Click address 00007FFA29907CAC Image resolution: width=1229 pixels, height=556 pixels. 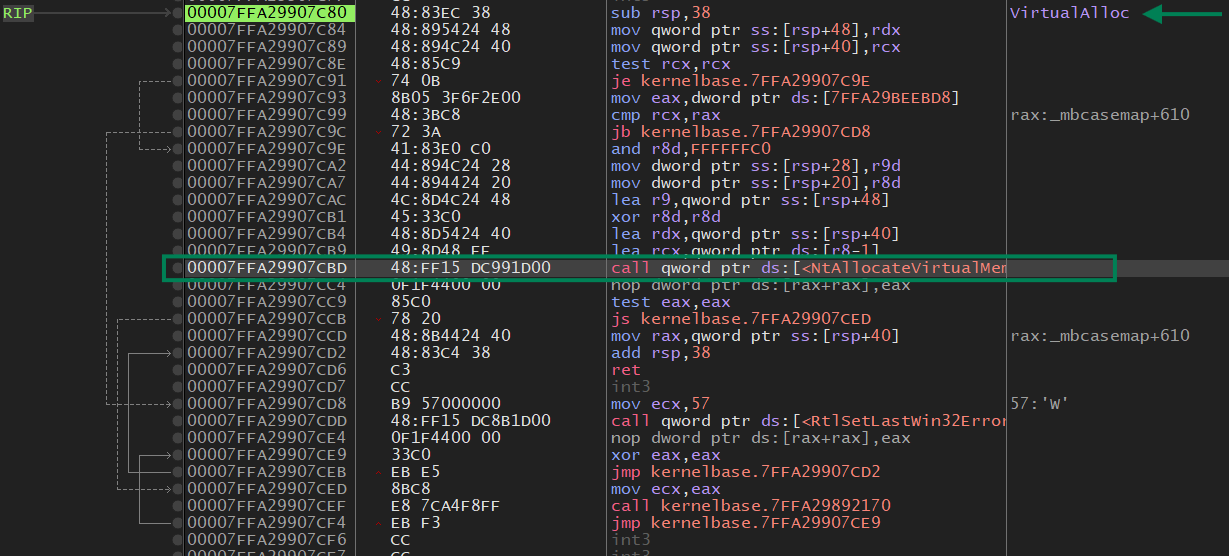[x=267, y=200]
